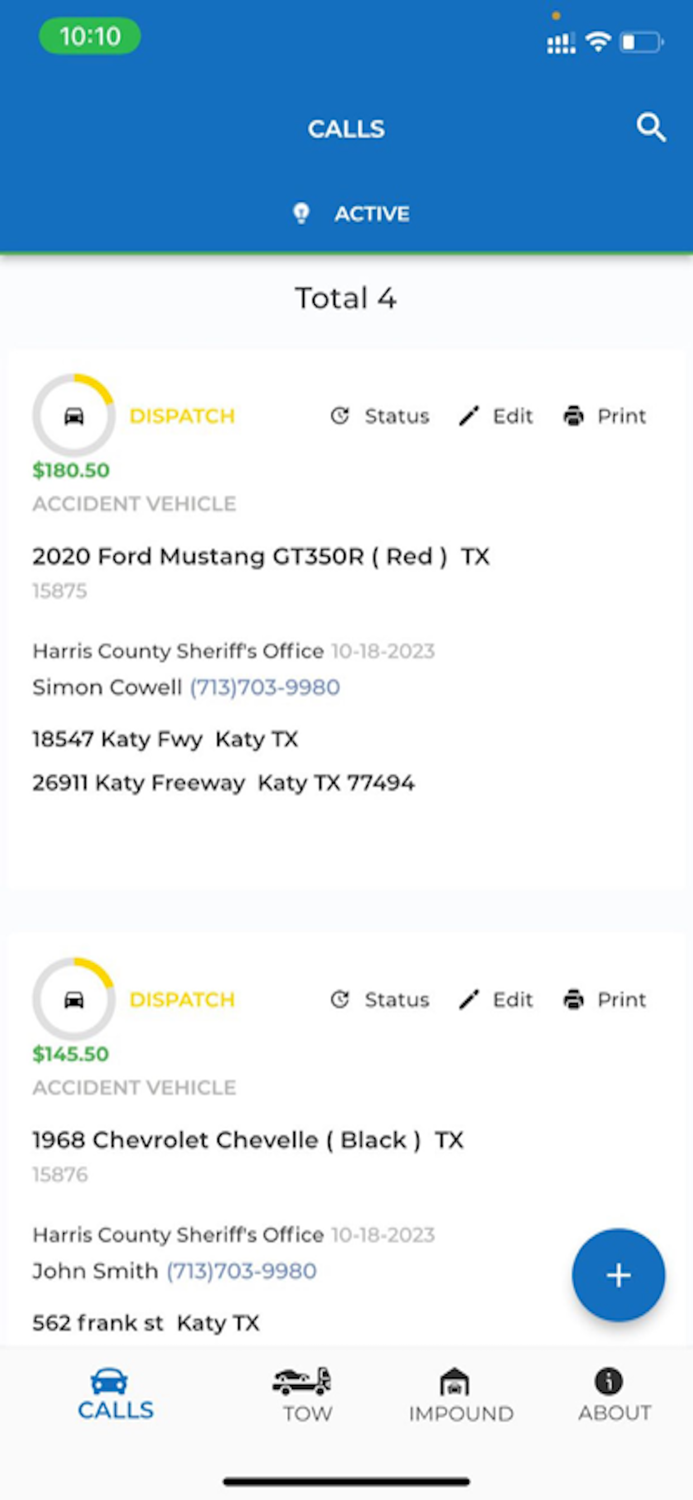This screenshot has height=1500, width=693.
Task: Print the Chevrolet Chevelle call
Action: point(605,1000)
